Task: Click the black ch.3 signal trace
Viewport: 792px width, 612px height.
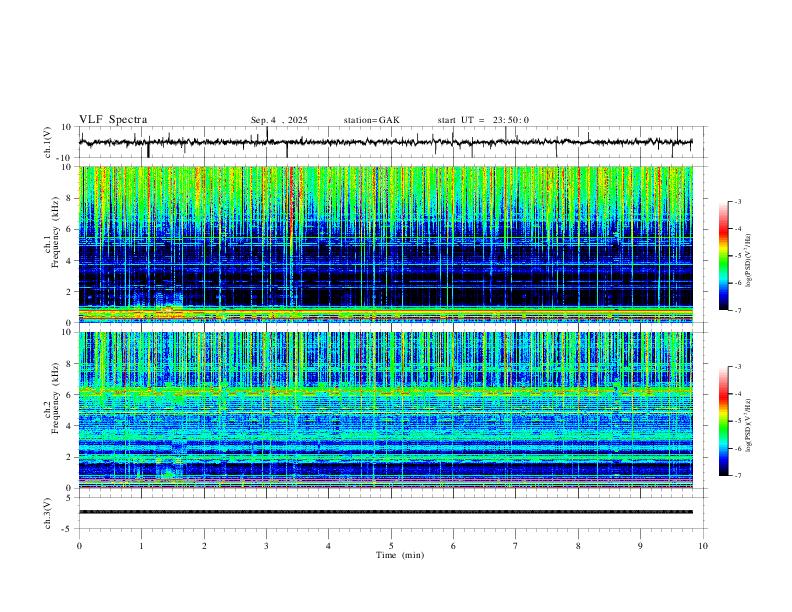Action: coord(386,512)
